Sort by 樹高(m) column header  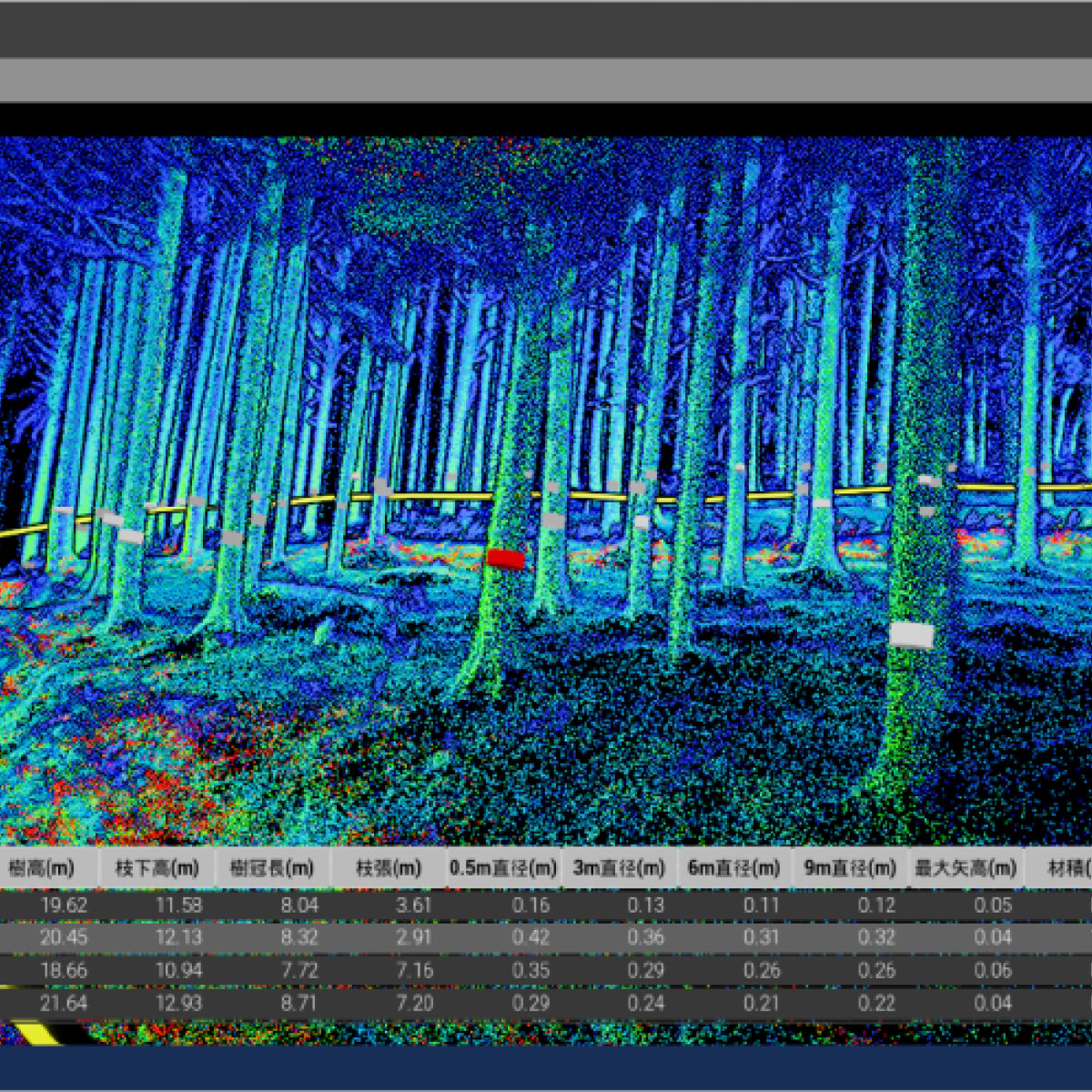(x=42, y=868)
